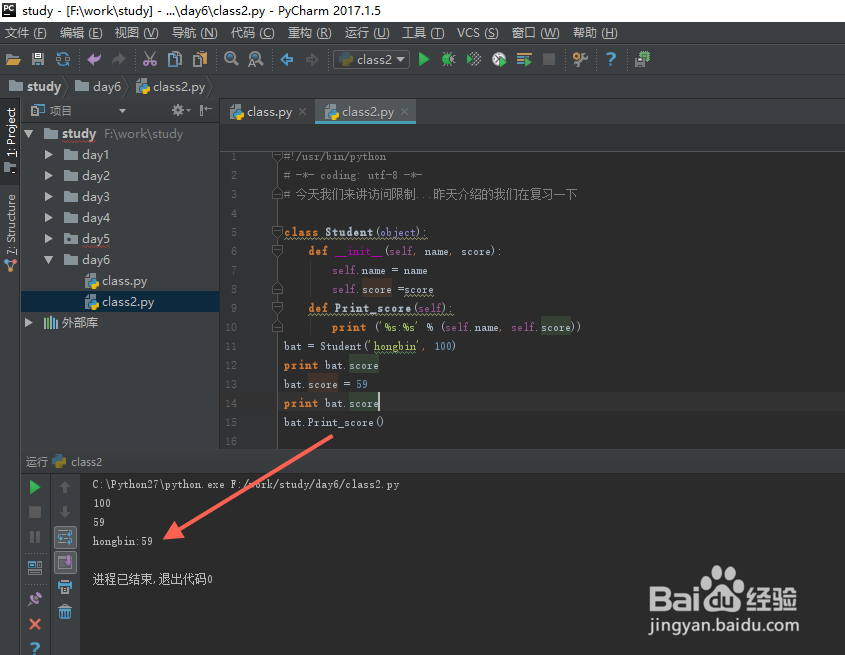Viewport: 845px width, 655px height.
Task: Expand the day3 folder
Action: click(49, 197)
